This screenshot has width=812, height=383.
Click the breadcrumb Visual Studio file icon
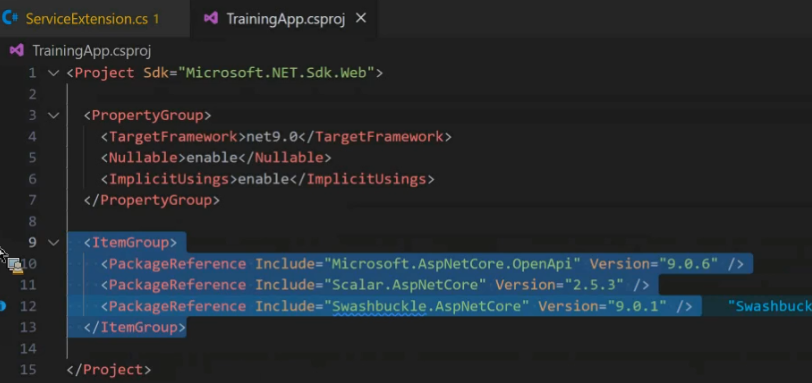point(17,50)
